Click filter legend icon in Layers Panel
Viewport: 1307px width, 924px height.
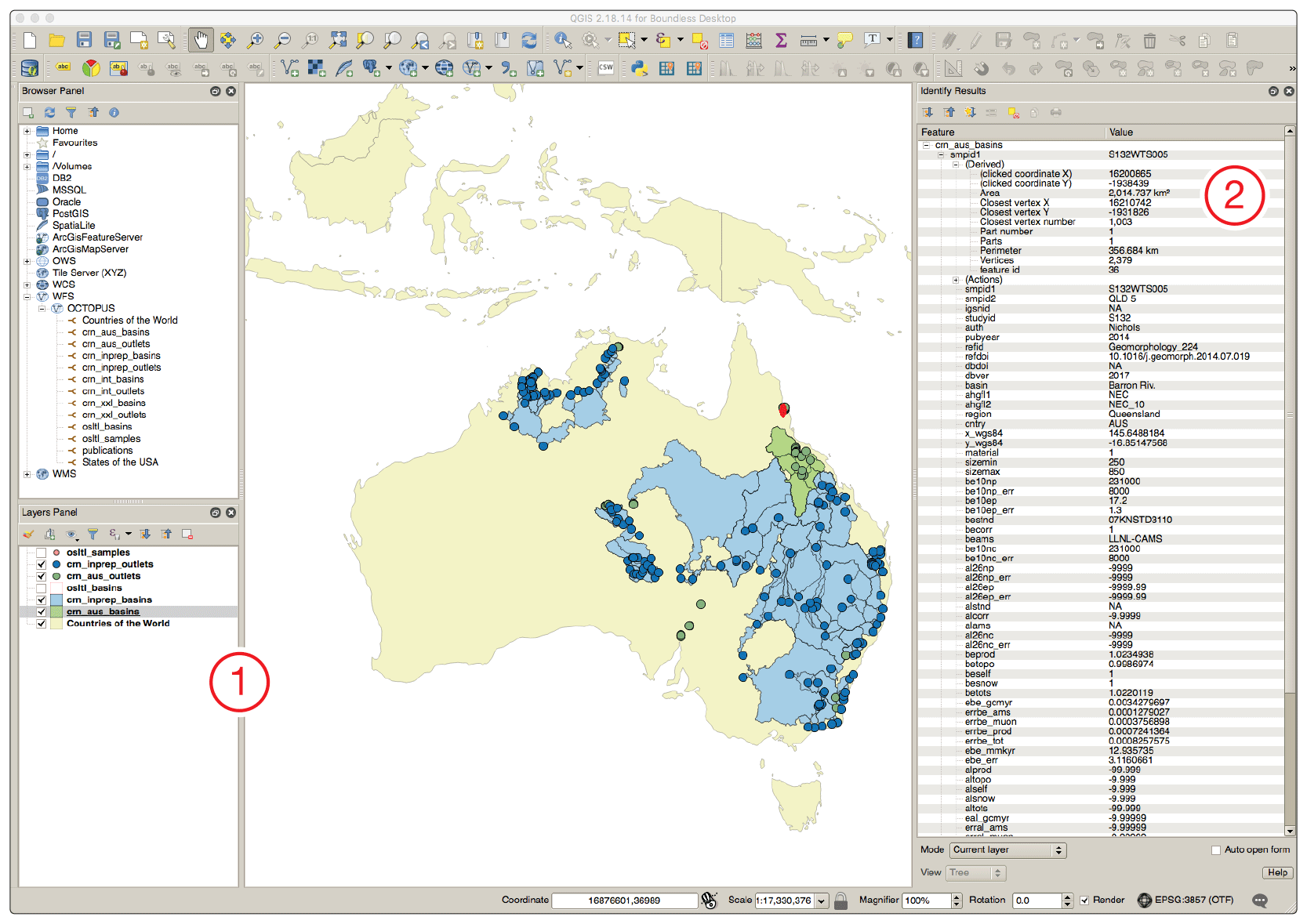[93, 534]
